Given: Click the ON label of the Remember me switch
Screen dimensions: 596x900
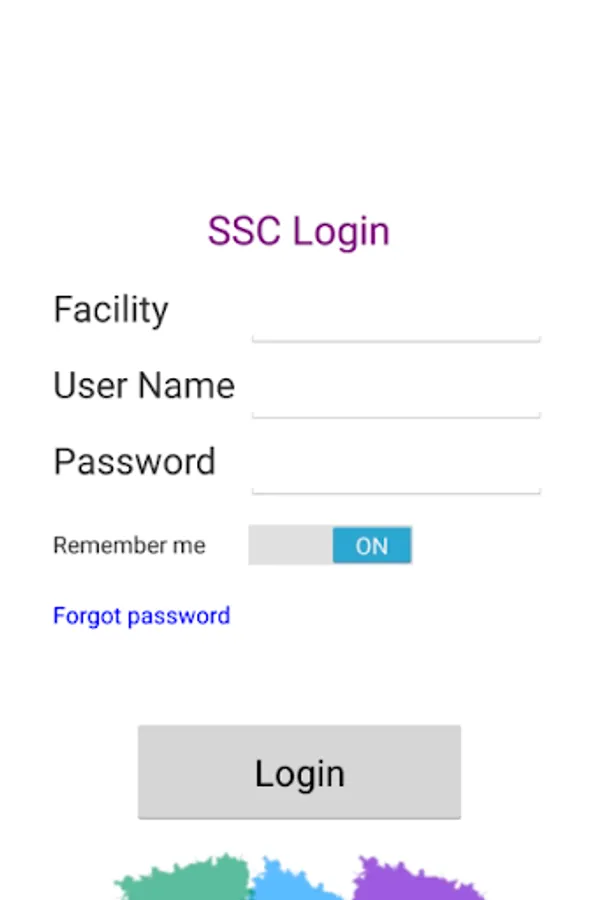Looking at the screenshot, I should [x=371, y=546].
